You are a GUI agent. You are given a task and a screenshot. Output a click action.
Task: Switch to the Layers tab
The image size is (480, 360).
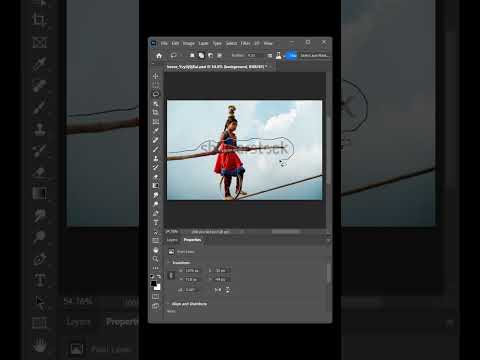coord(172,240)
